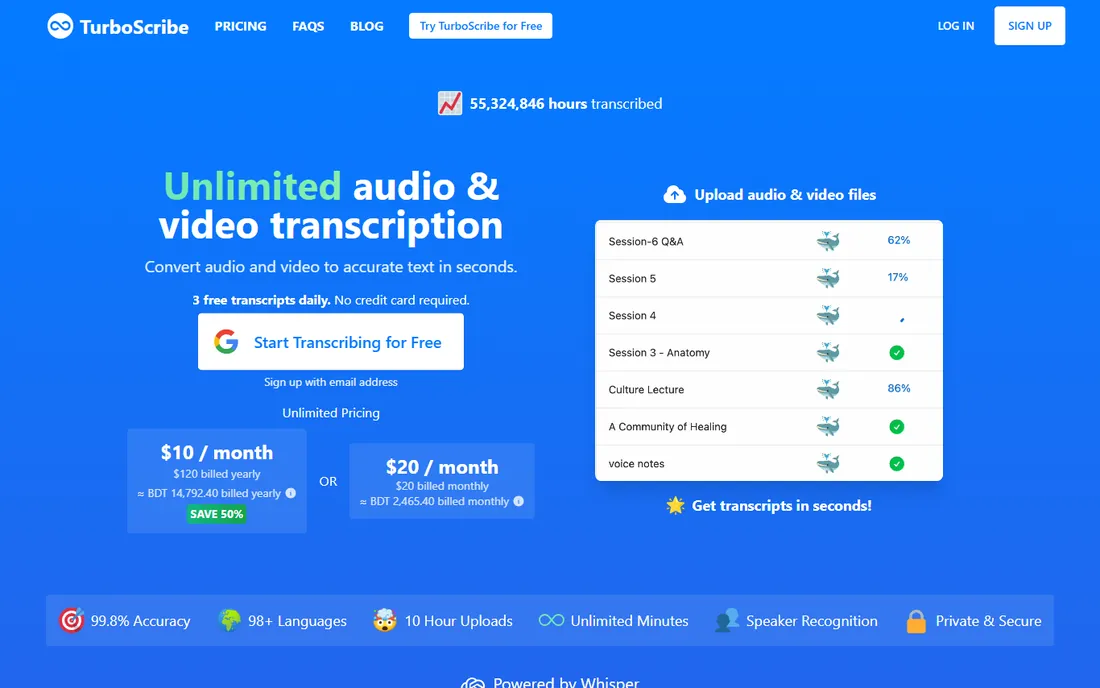Image resolution: width=1100 pixels, height=688 pixels.
Task: Click the cloud upload icon
Action: tap(675, 195)
